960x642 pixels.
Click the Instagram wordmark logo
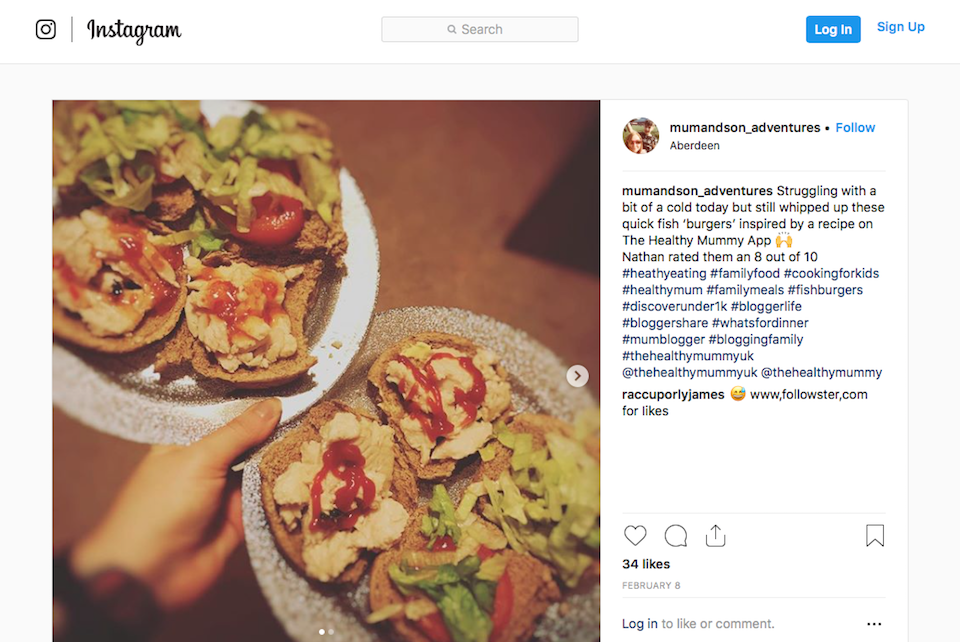tap(136, 31)
